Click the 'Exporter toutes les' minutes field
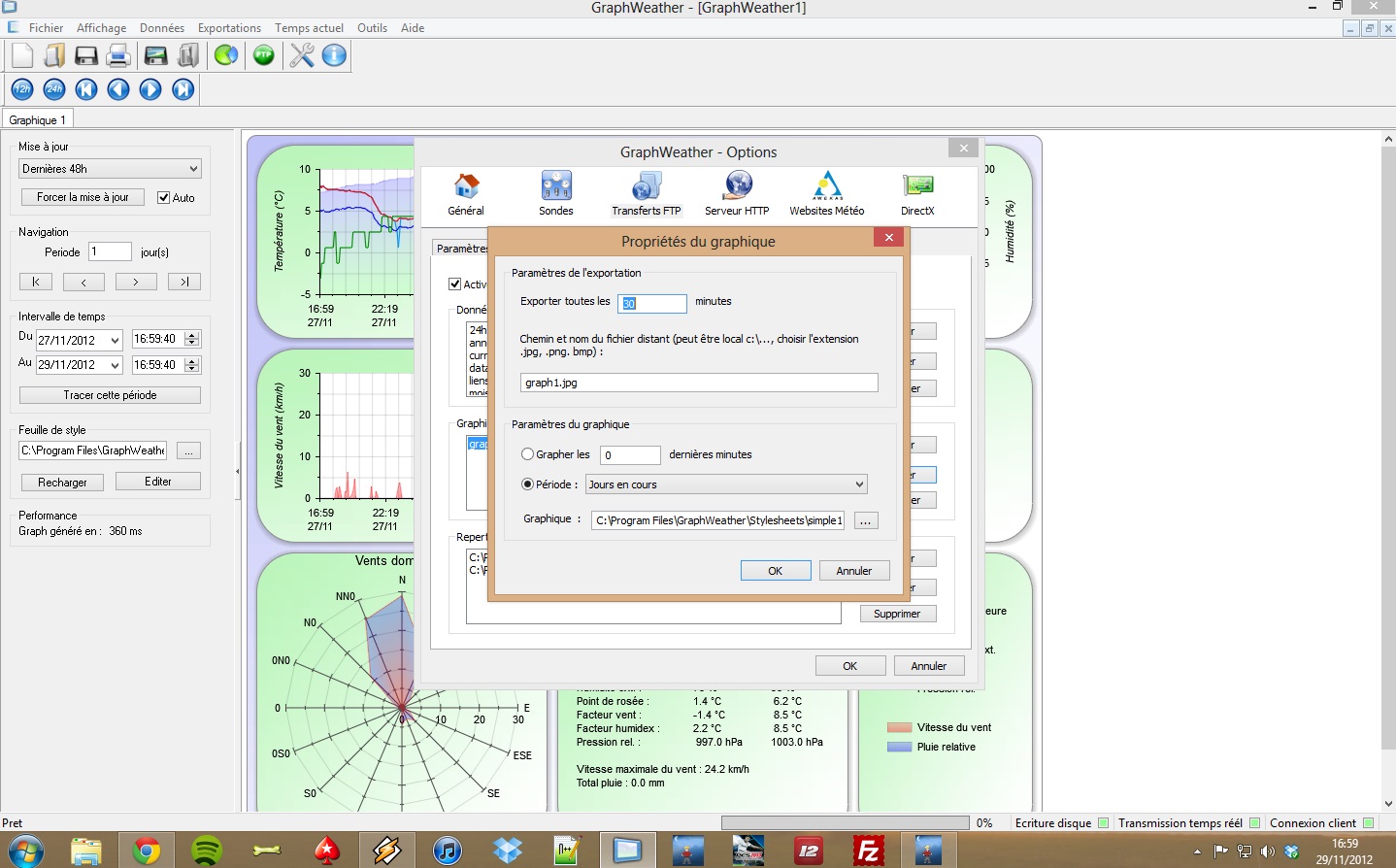Screen dimensions: 1396x868 652,303
